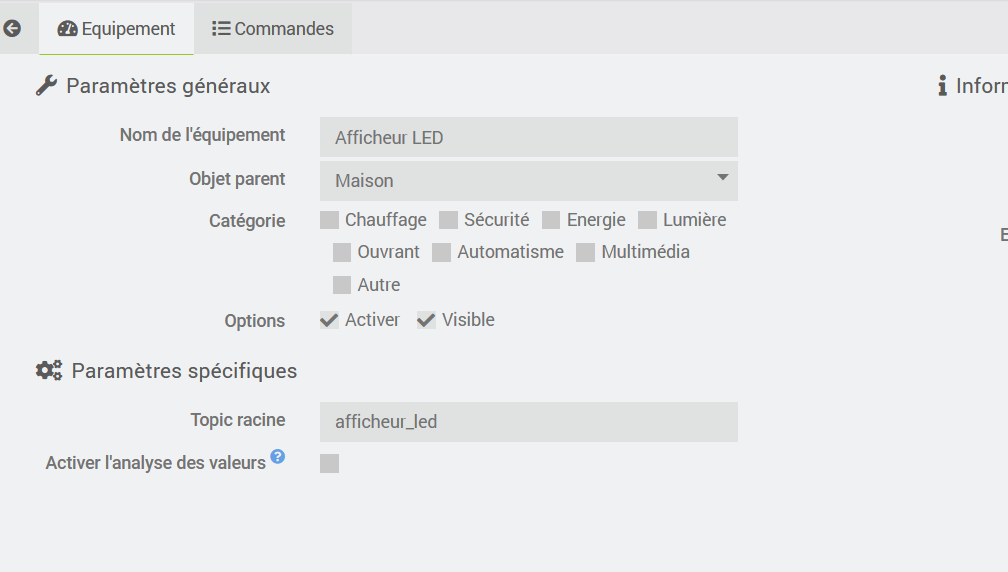The image size is (1008, 572).
Task: Click the Topic racine input field
Action: click(529, 422)
